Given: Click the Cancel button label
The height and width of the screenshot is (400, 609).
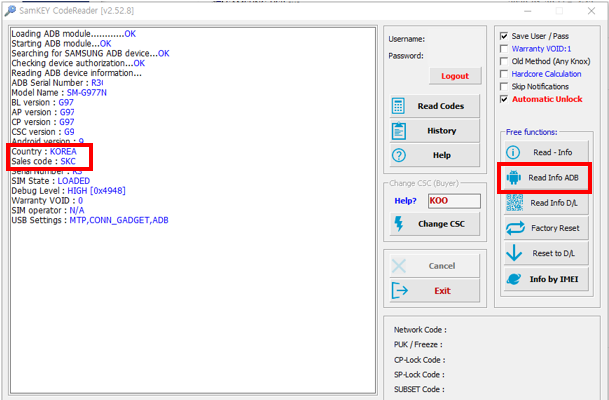Looking at the screenshot, I should (442, 266).
